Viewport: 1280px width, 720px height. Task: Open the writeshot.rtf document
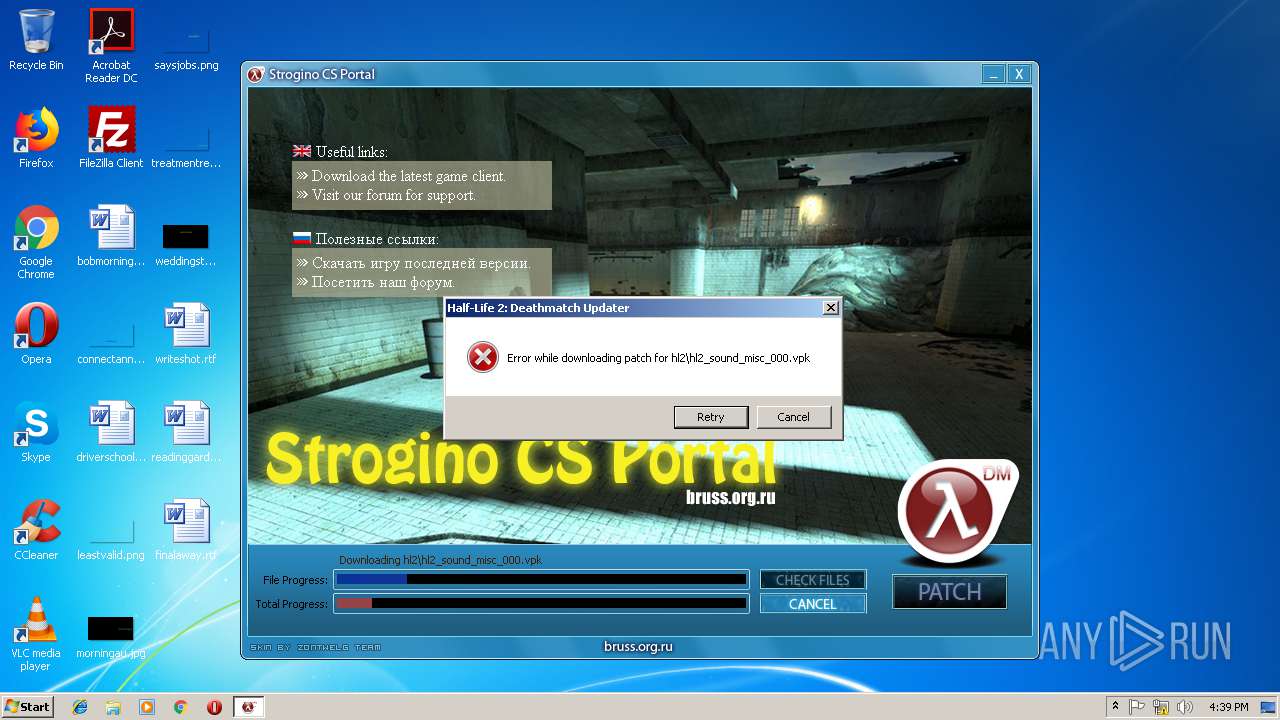tap(186, 334)
